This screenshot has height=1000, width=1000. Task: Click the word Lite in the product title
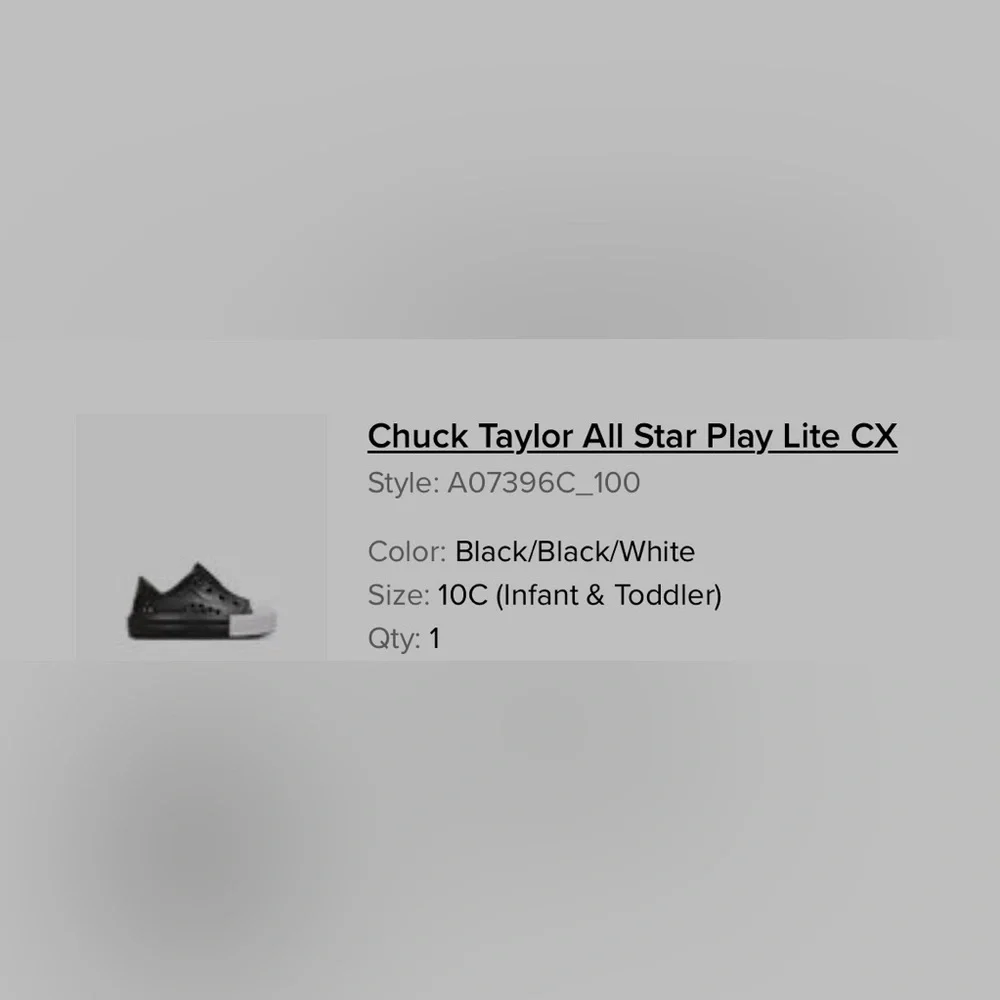coord(811,436)
